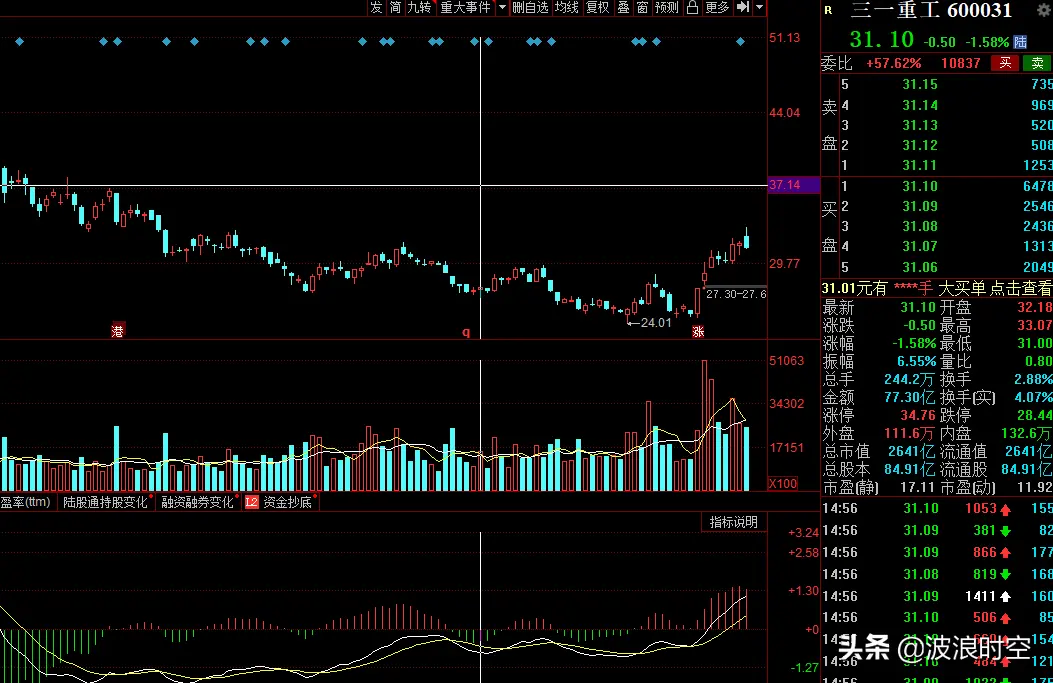Click the 陆 badge beside the percentage change
This screenshot has width=1053, height=683.
(x=1020, y=42)
